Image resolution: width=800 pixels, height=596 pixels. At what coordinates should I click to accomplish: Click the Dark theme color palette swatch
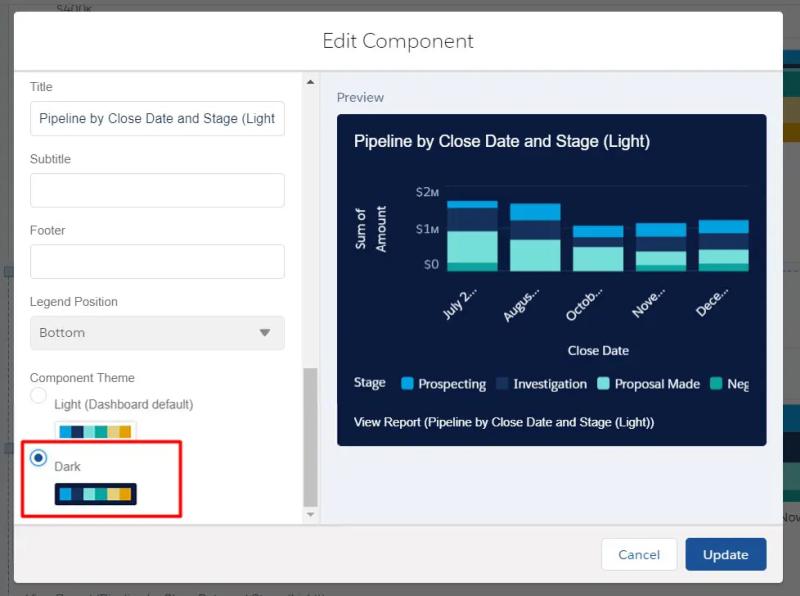point(95,494)
